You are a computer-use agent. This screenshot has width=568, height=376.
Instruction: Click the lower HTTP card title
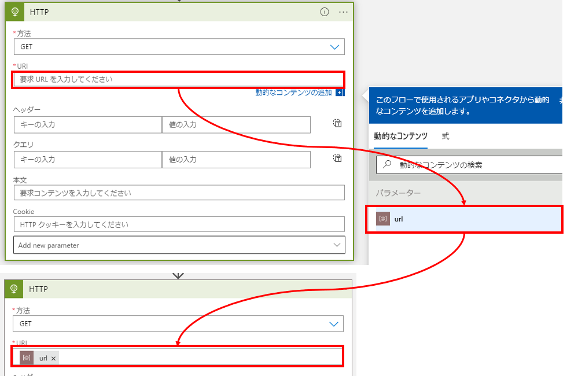click(38, 289)
